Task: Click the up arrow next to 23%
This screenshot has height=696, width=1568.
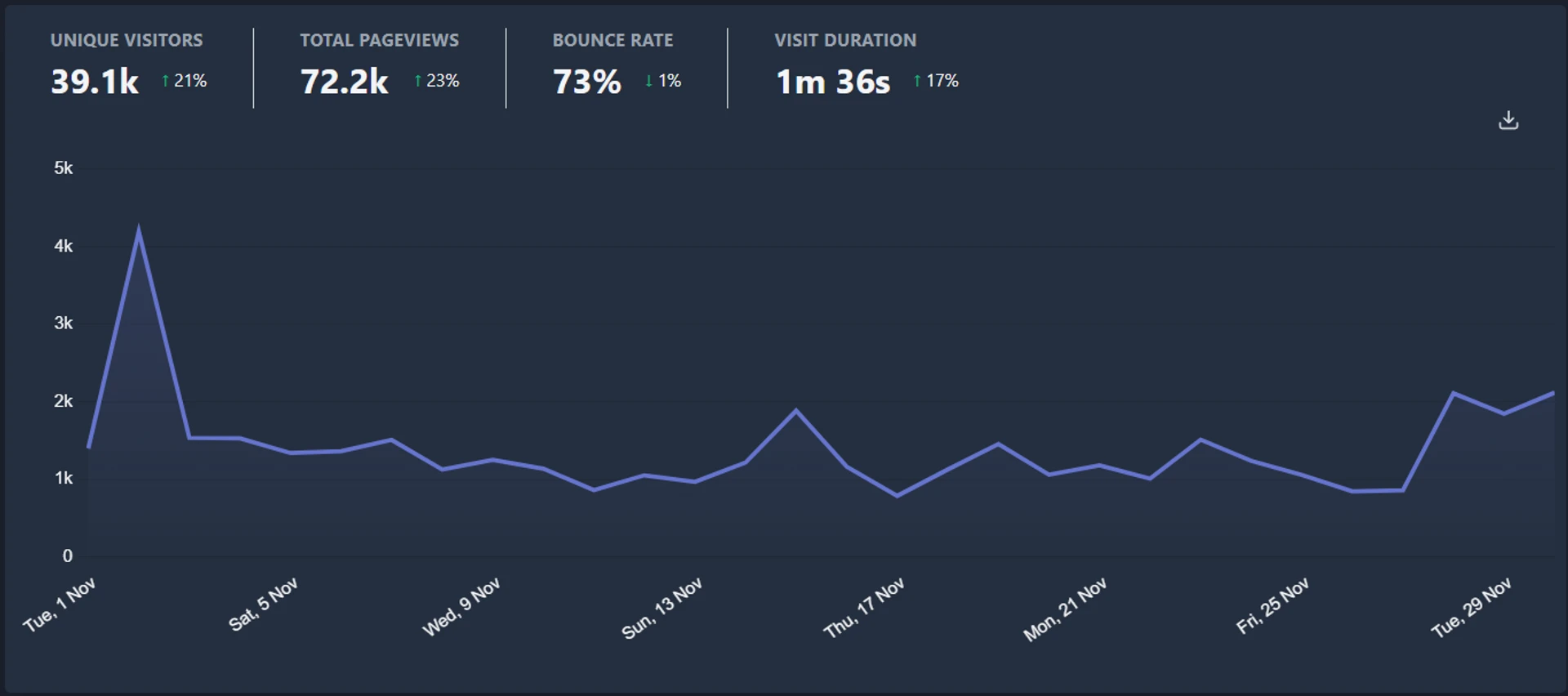Action: [x=418, y=81]
